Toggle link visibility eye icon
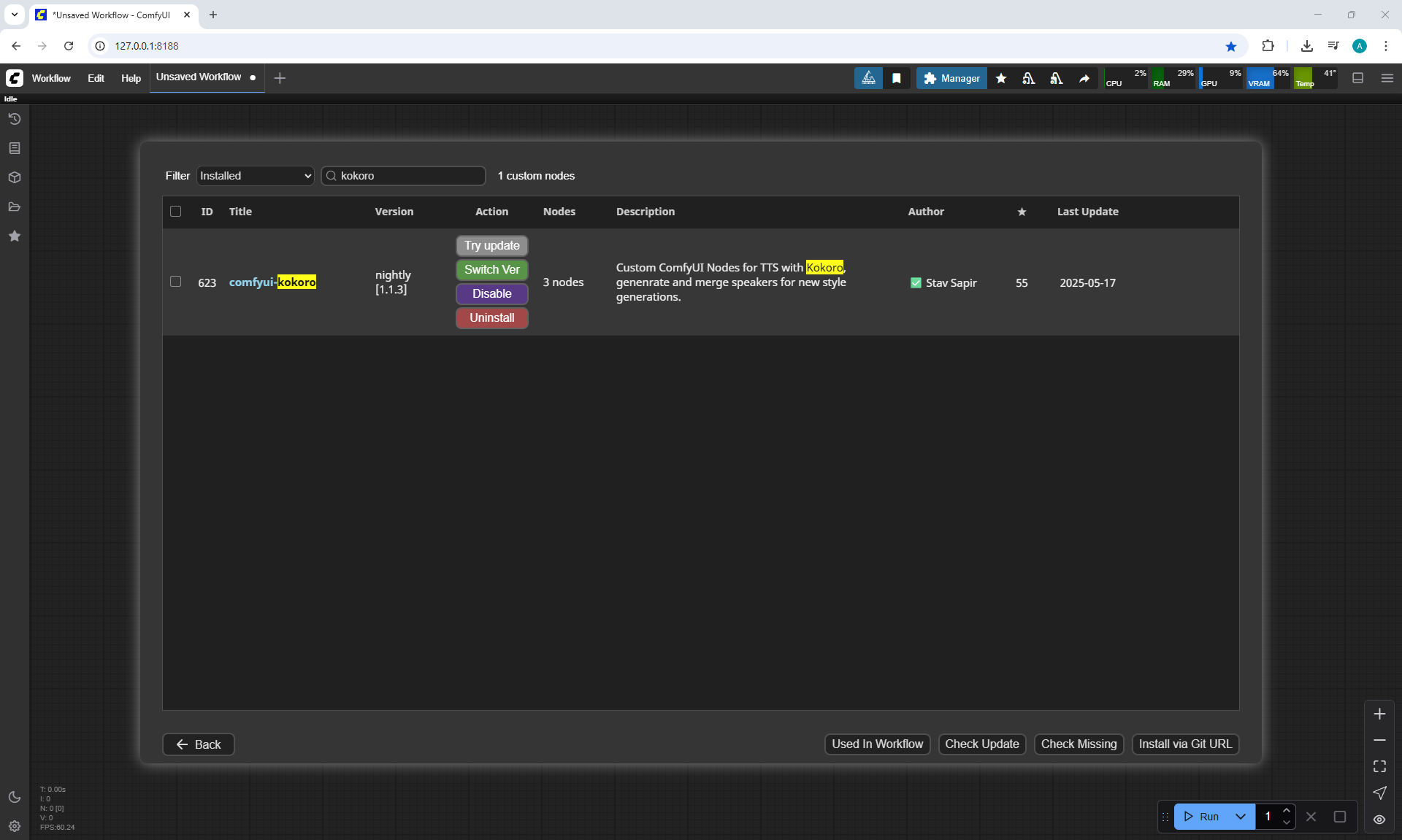 [1379, 820]
